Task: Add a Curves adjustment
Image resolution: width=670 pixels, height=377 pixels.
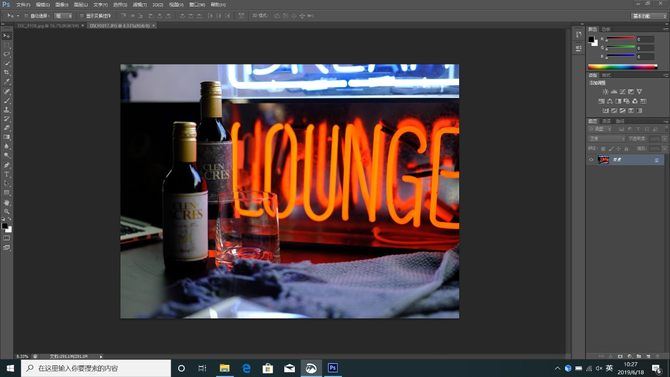Action: pyautogui.click(x=623, y=91)
